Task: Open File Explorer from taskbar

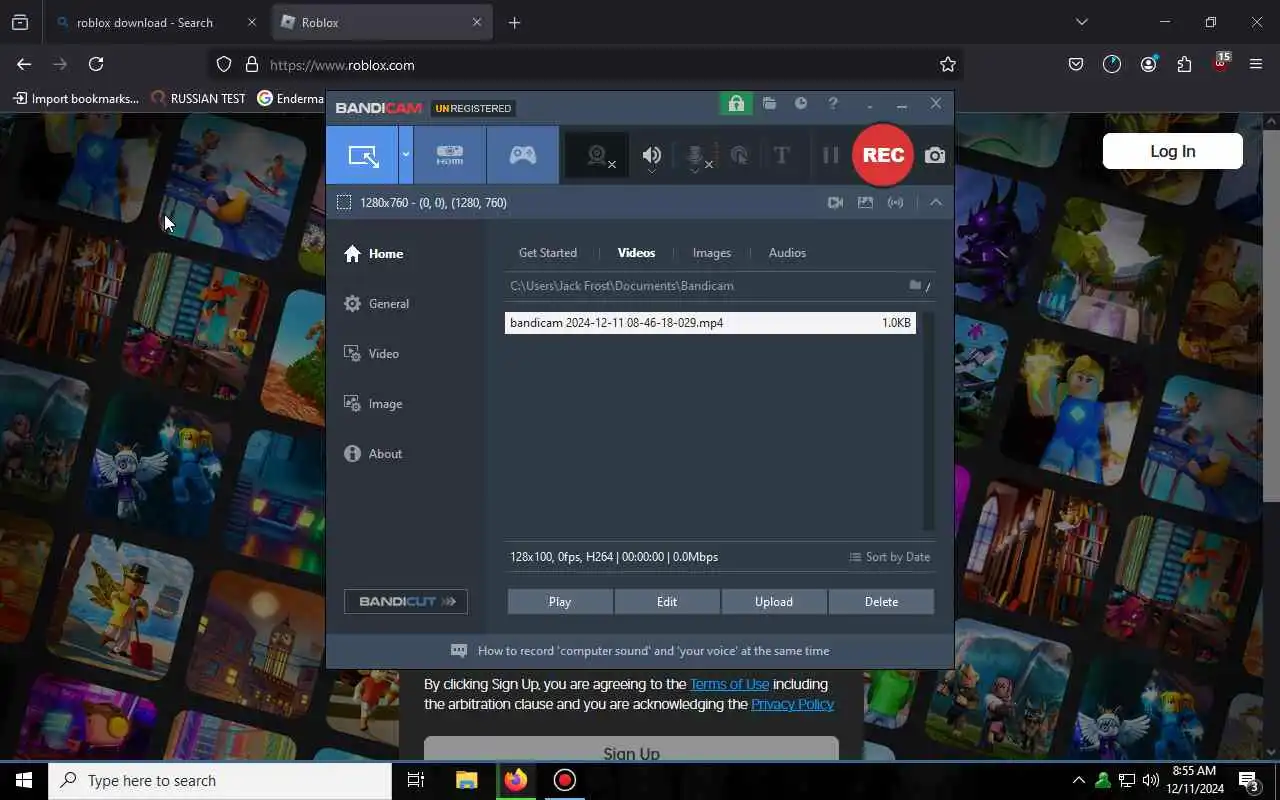Action: (466, 781)
